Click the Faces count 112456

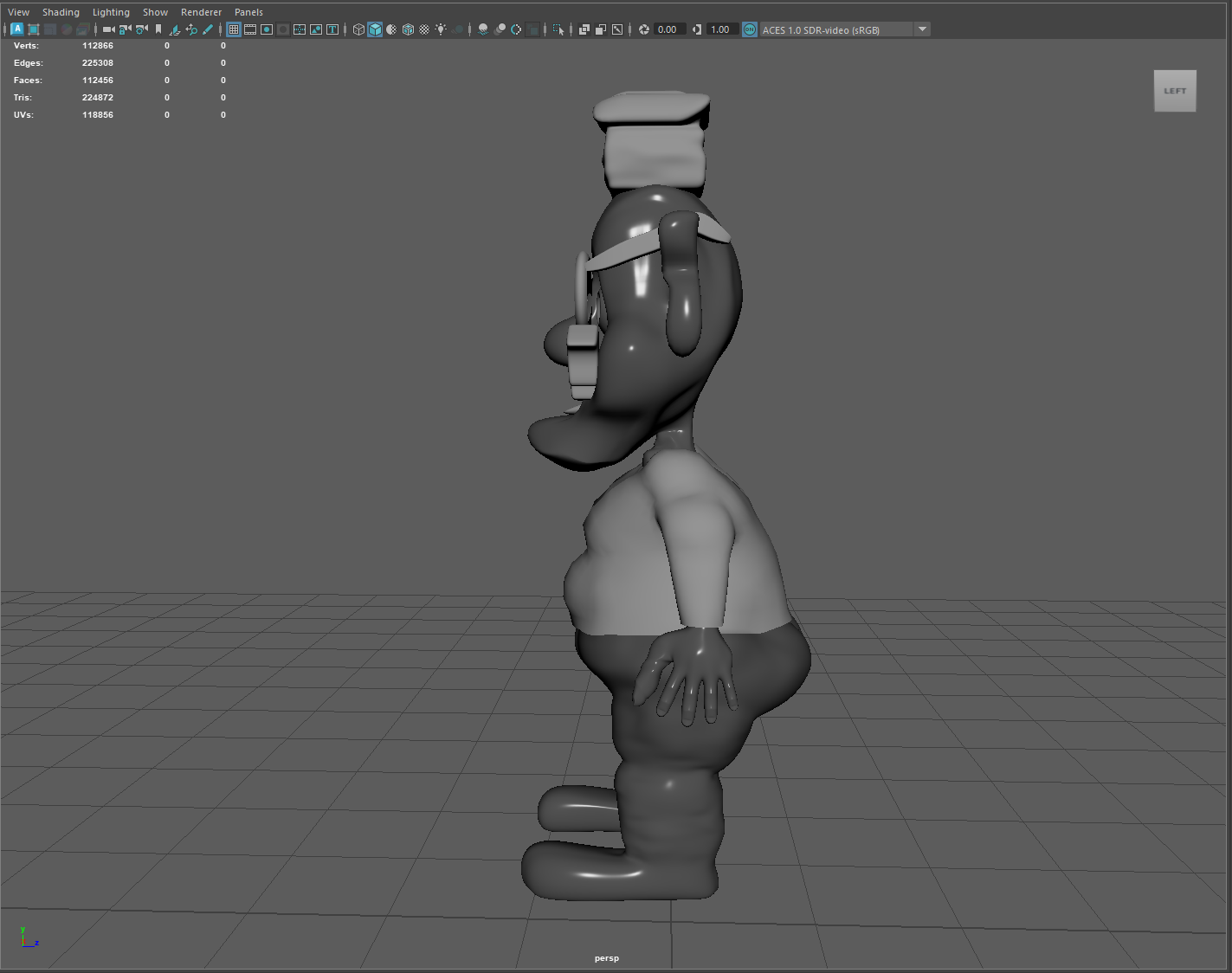[98, 81]
